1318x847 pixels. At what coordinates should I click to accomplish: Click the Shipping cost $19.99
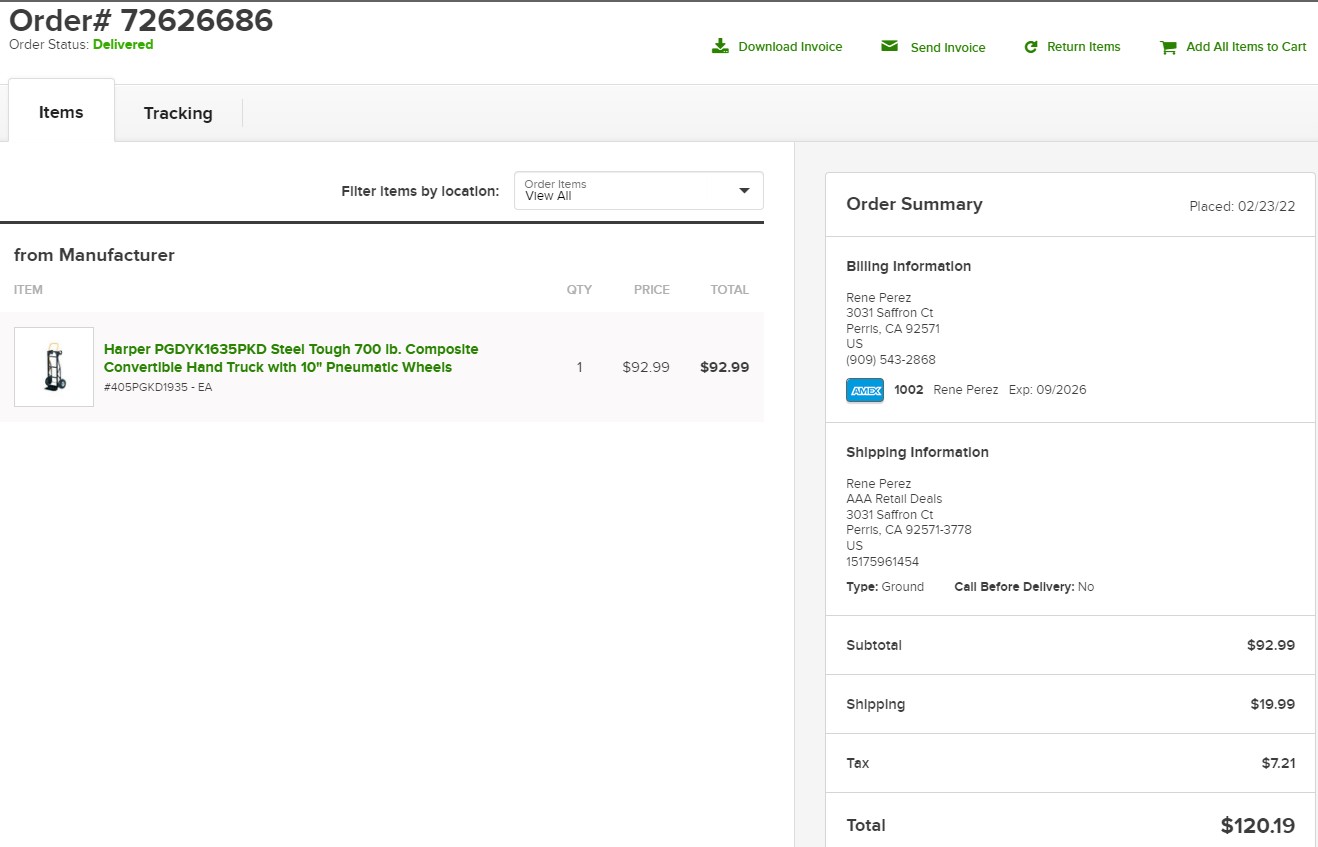click(x=1273, y=704)
